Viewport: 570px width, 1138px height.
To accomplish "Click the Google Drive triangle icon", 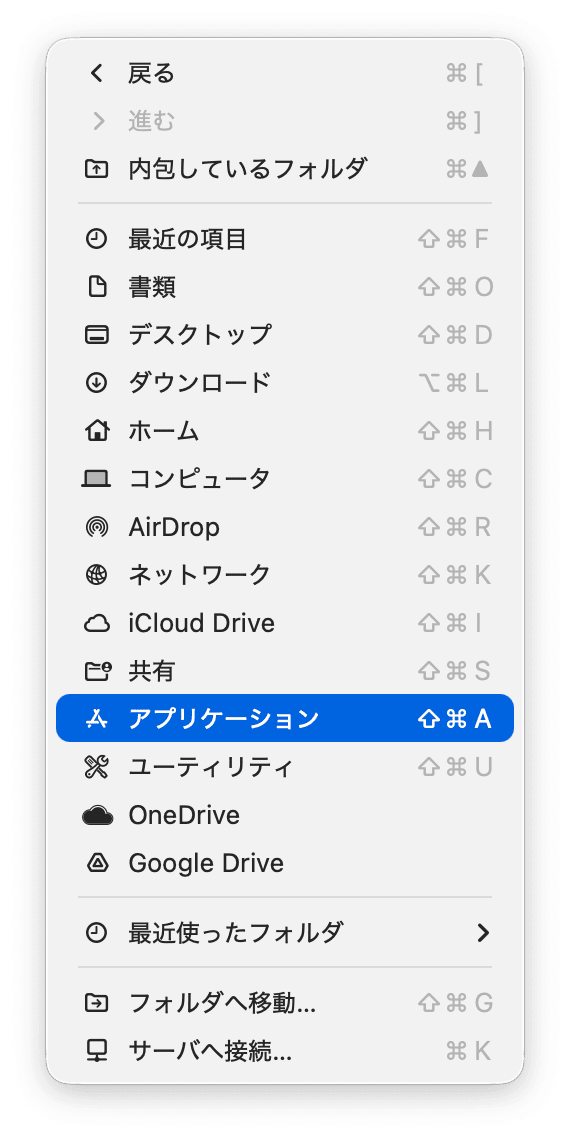I will [x=97, y=863].
